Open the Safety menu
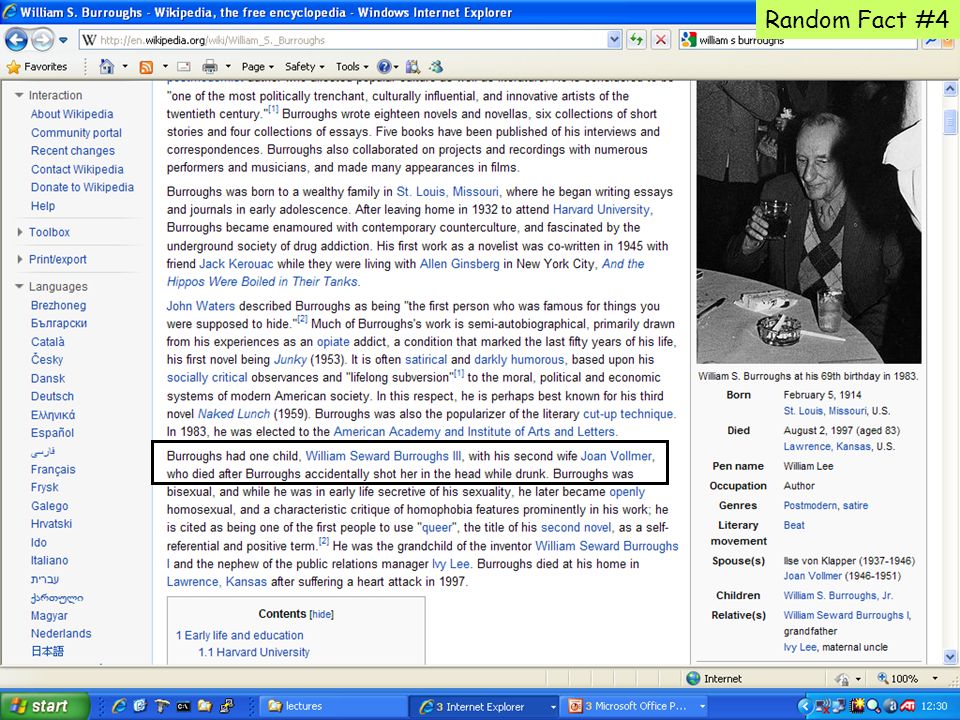Image resolution: width=960 pixels, height=720 pixels. [x=304, y=67]
